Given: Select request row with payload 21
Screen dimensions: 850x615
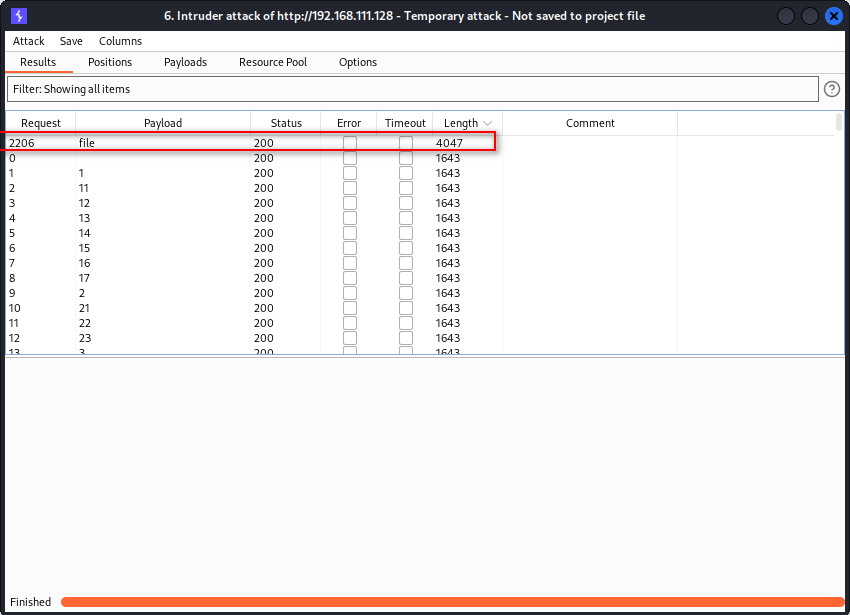Looking at the screenshot, I should [x=420, y=308].
